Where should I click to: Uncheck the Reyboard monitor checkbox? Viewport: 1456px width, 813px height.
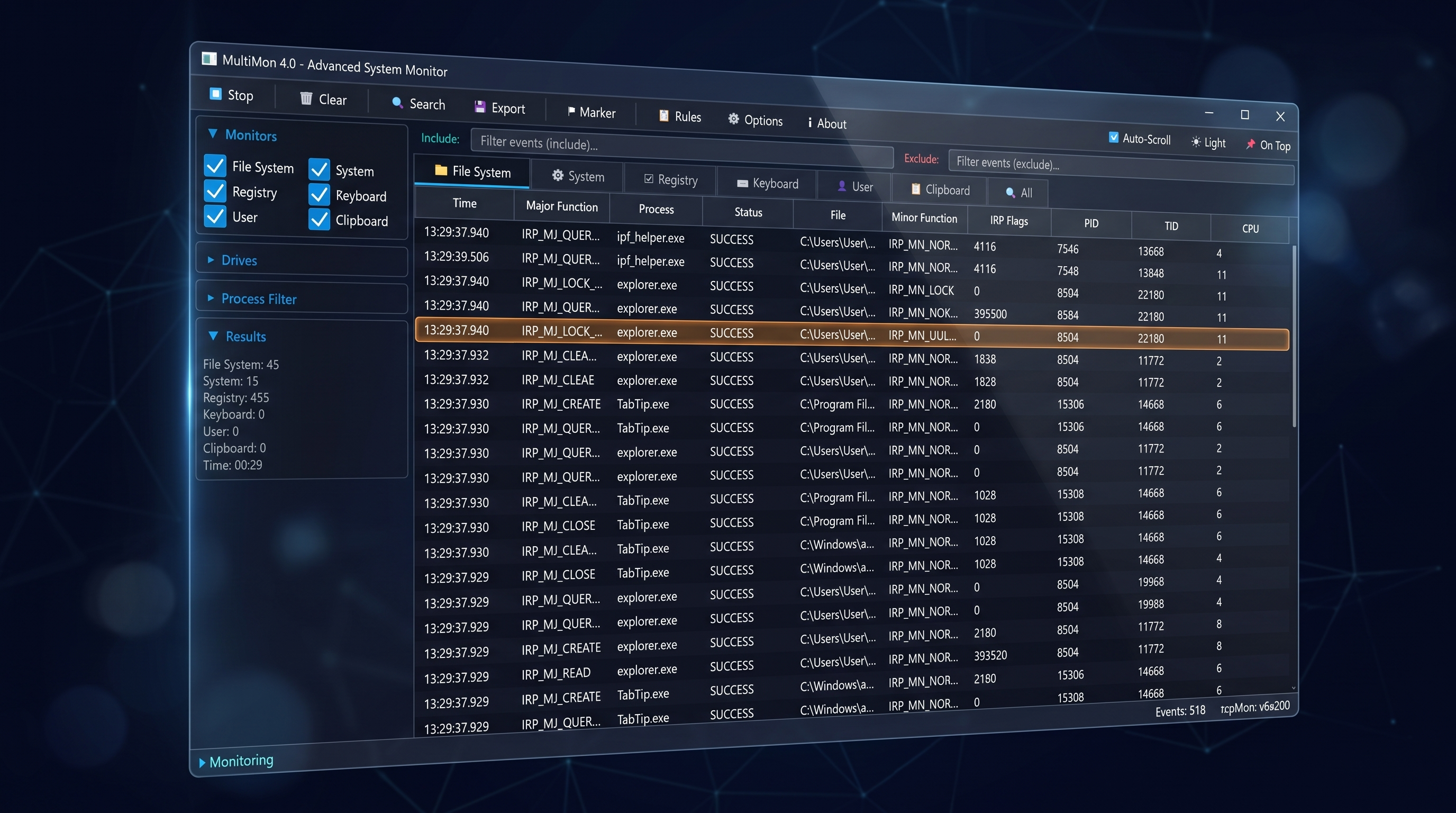tap(320, 194)
